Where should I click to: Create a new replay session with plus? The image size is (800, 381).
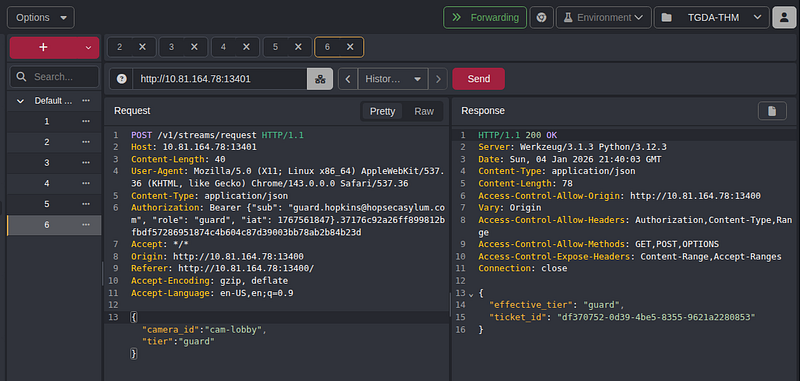pyautogui.click(x=43, y=47)
